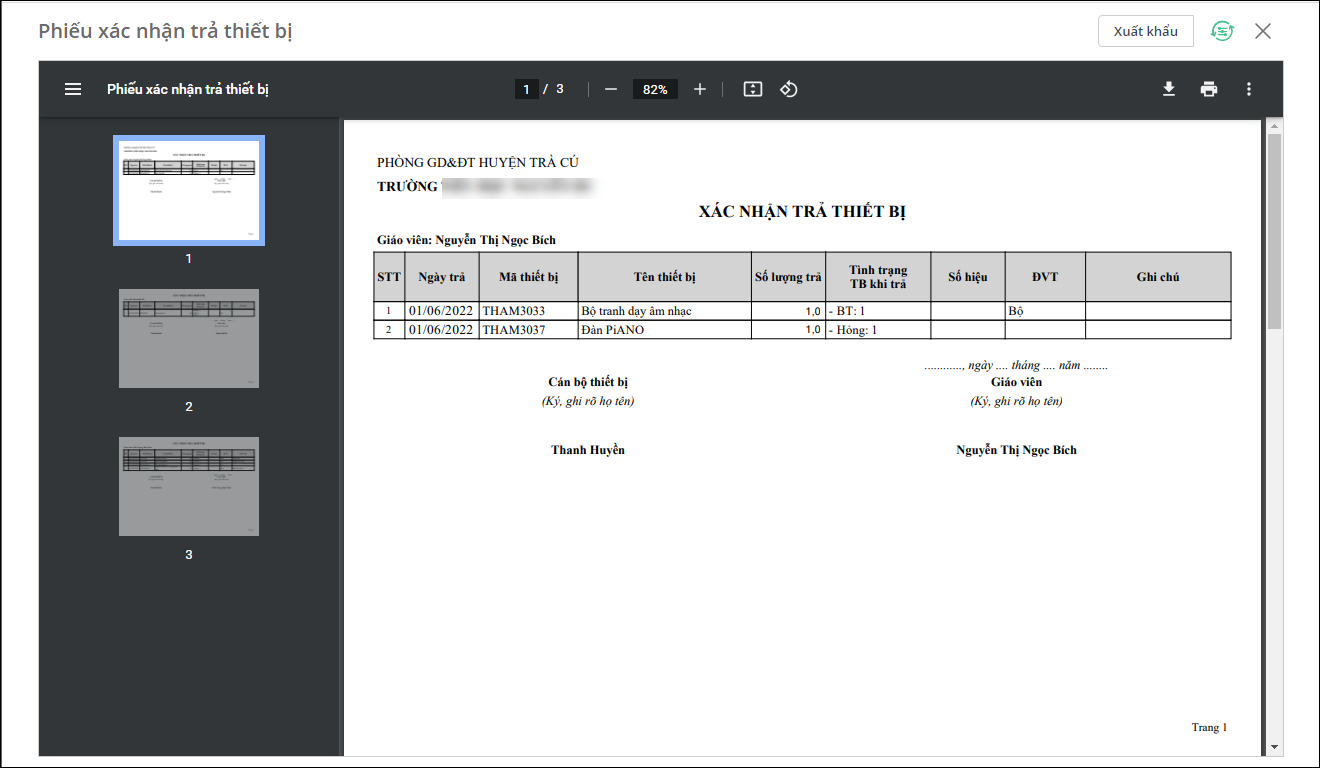
Task: Click the 'Giáo viên: Nguyễn Thị Ngọc Bích' line
Action: 466,240
